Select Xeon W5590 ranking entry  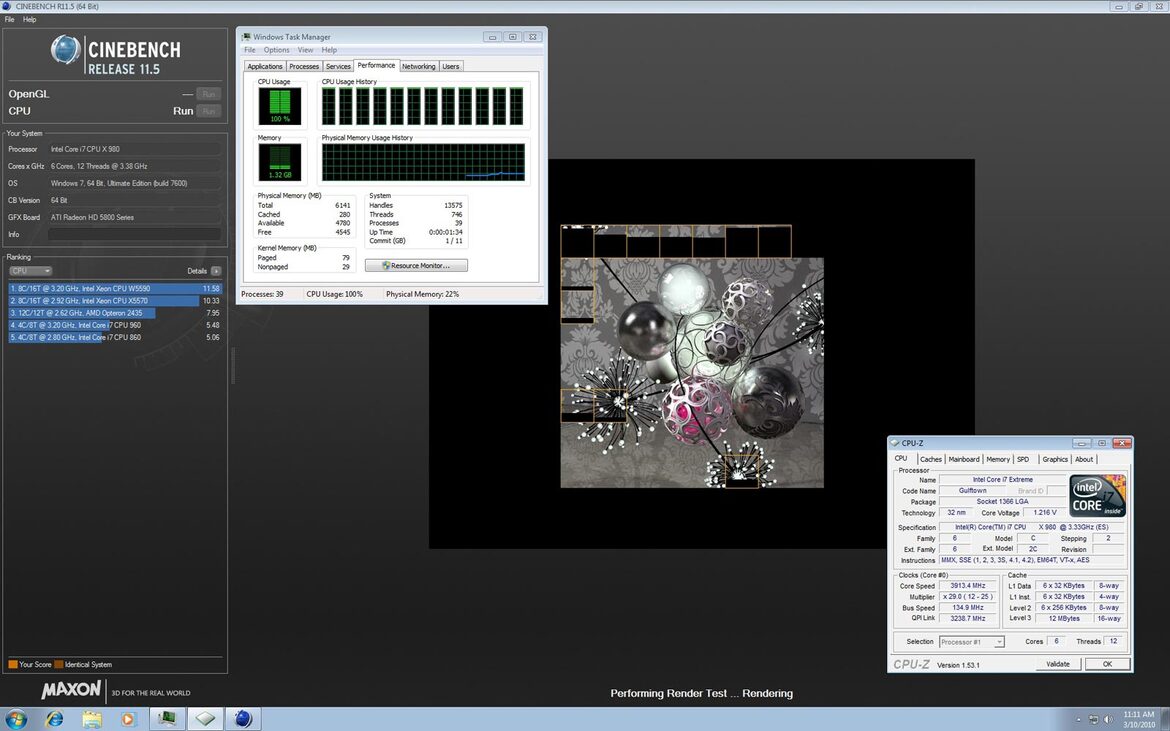(x=115, y=289)
